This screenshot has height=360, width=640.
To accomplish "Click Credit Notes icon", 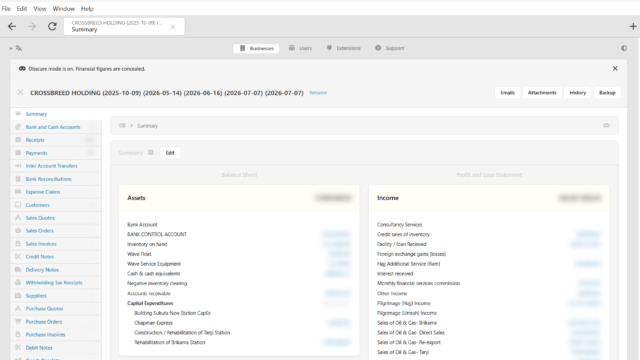I will coord(18,257).
